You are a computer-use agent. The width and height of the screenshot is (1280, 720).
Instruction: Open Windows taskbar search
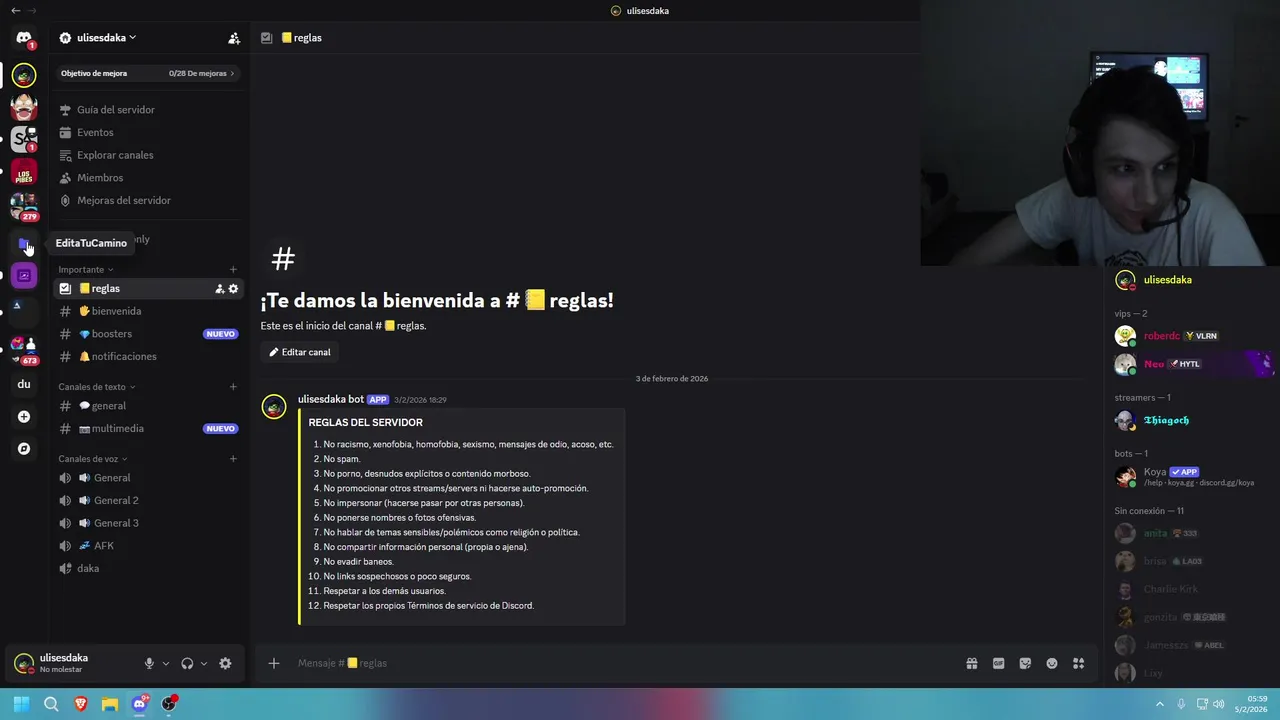point(51,704)
